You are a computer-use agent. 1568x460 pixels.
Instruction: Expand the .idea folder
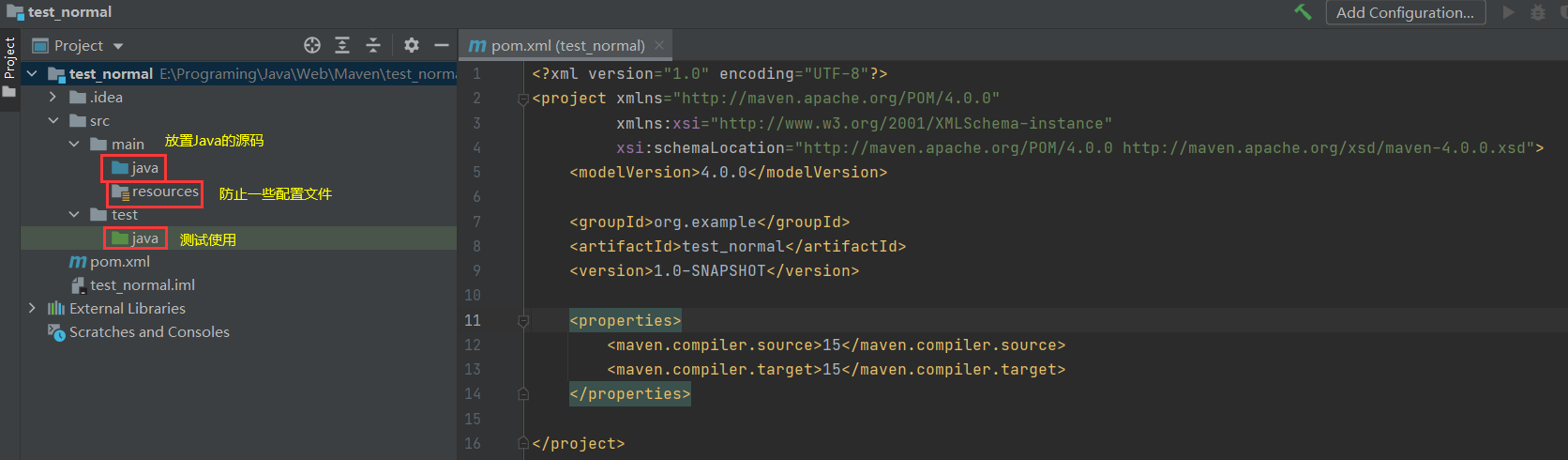point(53,97)
